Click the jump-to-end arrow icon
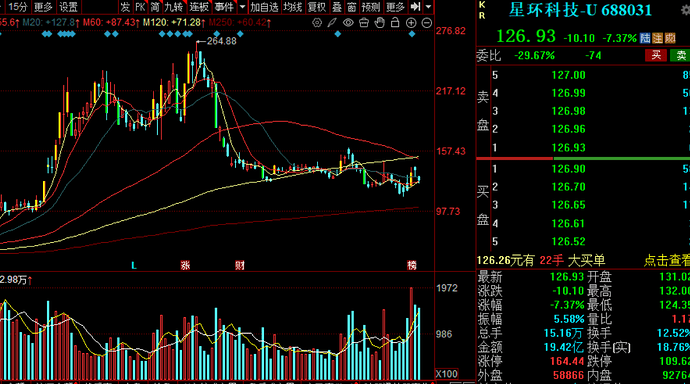 pos(415,7)
